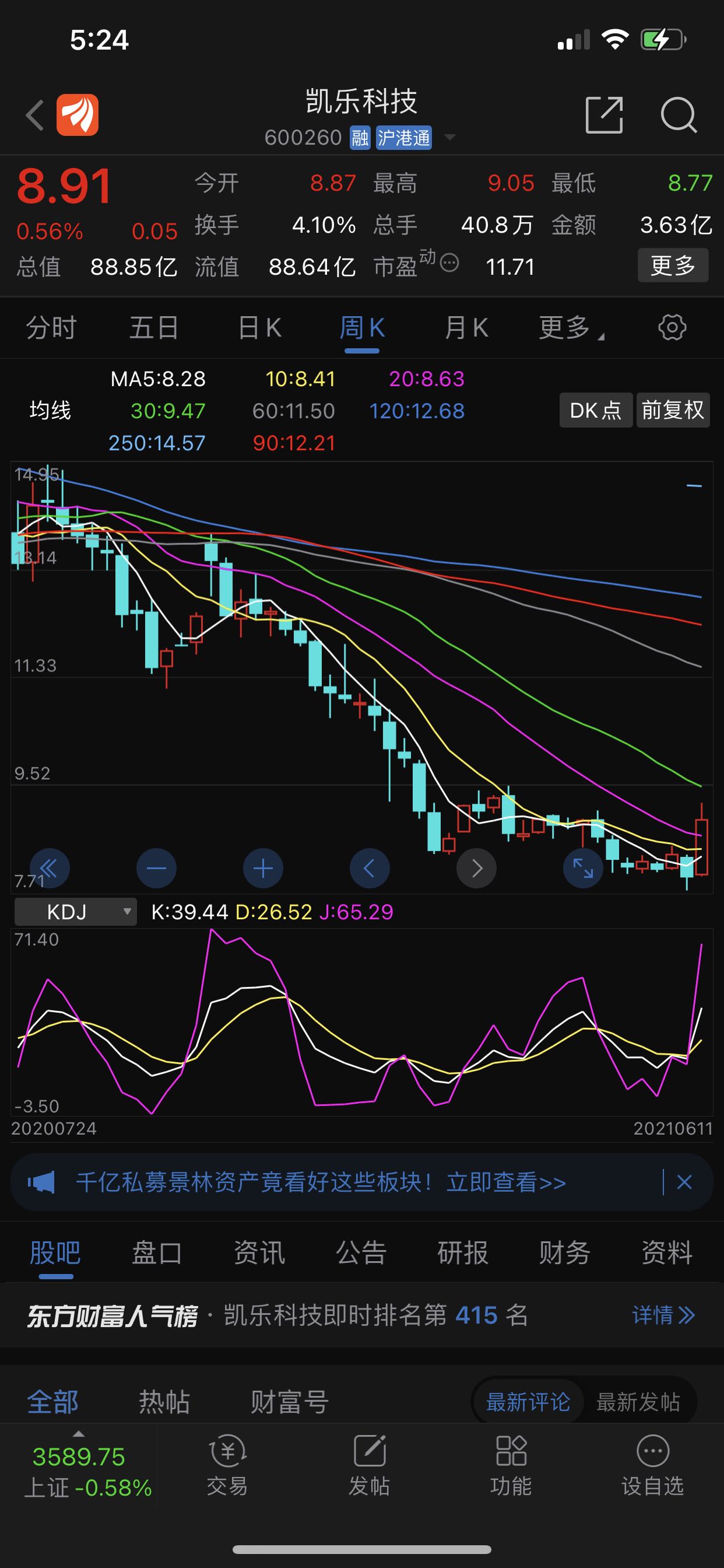Image resolution: width=724 pixels, height=1568 pixels.
Task: Sort posts by 最新发帖
Action: pyautogui.click(x=638, y=1401)
